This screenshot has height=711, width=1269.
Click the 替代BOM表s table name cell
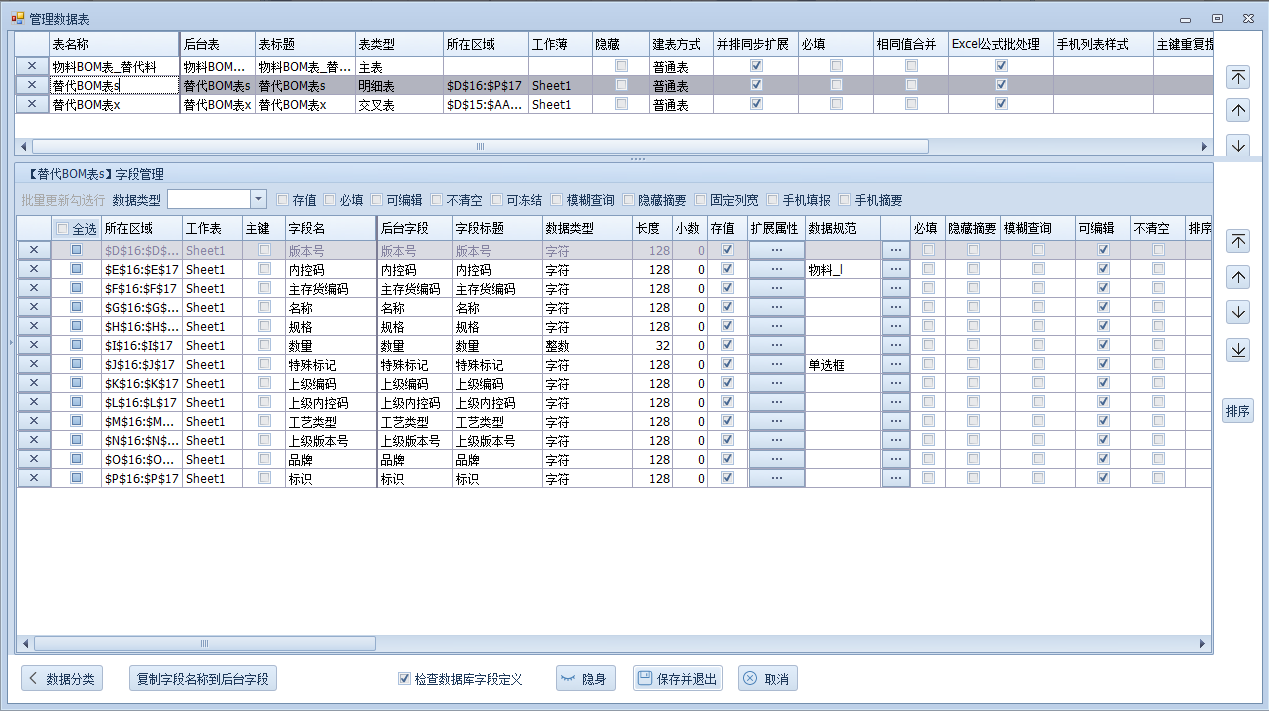pos(113,86)
